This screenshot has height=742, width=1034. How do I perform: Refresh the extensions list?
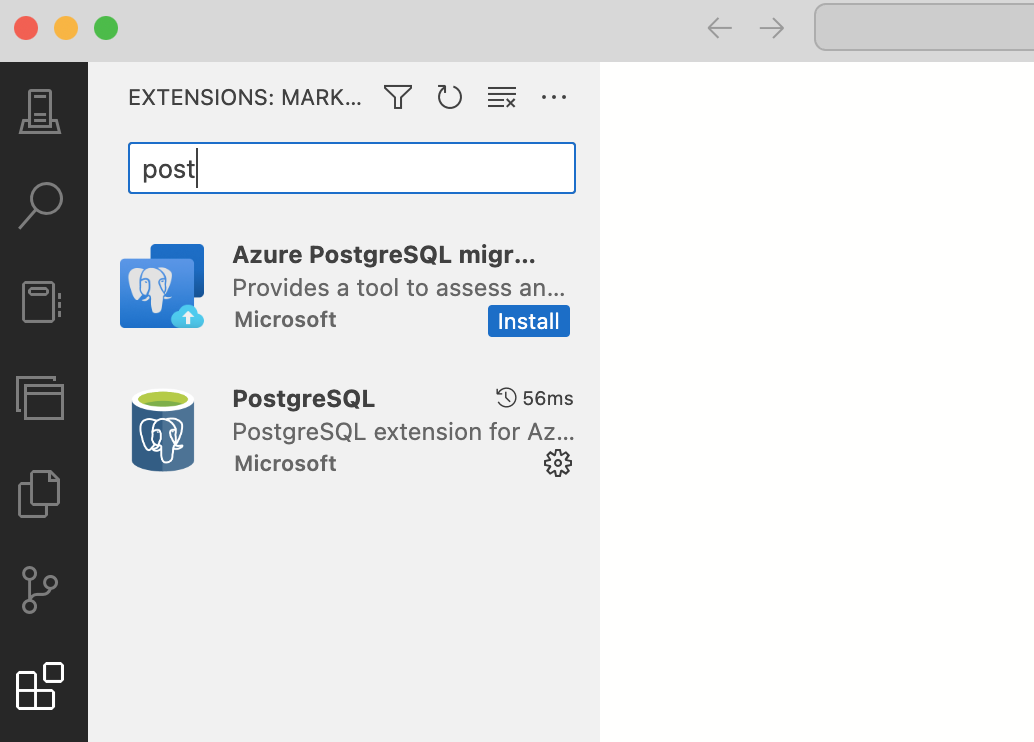pyautogui.click(x=450, y=98)
